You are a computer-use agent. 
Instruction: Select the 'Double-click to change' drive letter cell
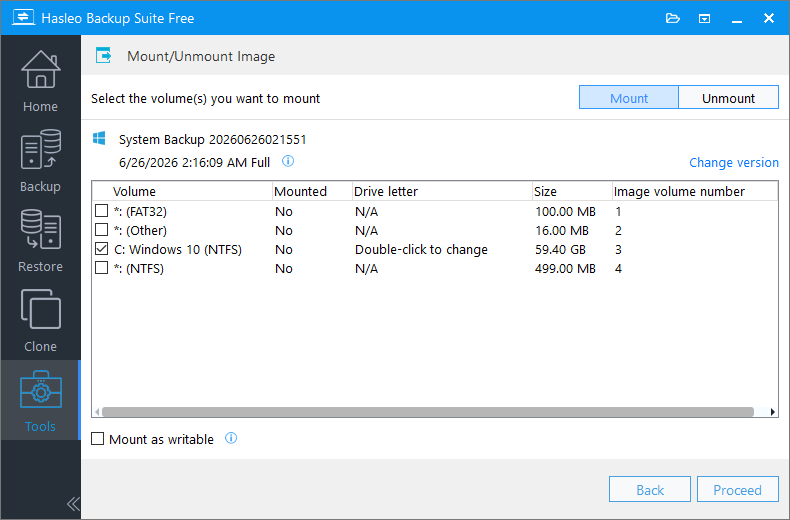421,249
